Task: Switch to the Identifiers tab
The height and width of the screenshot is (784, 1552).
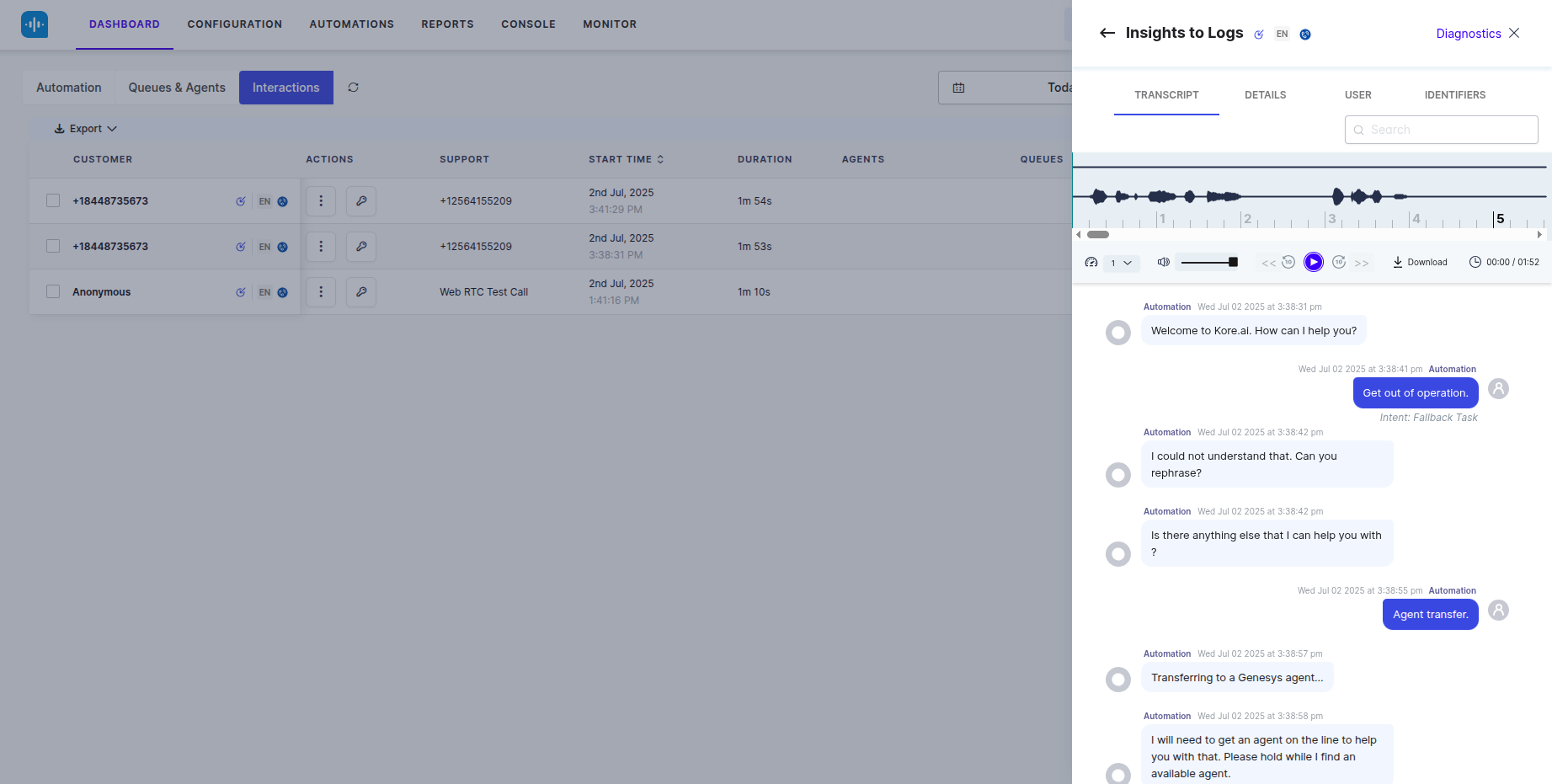Action: click(x=1455, y=95)
